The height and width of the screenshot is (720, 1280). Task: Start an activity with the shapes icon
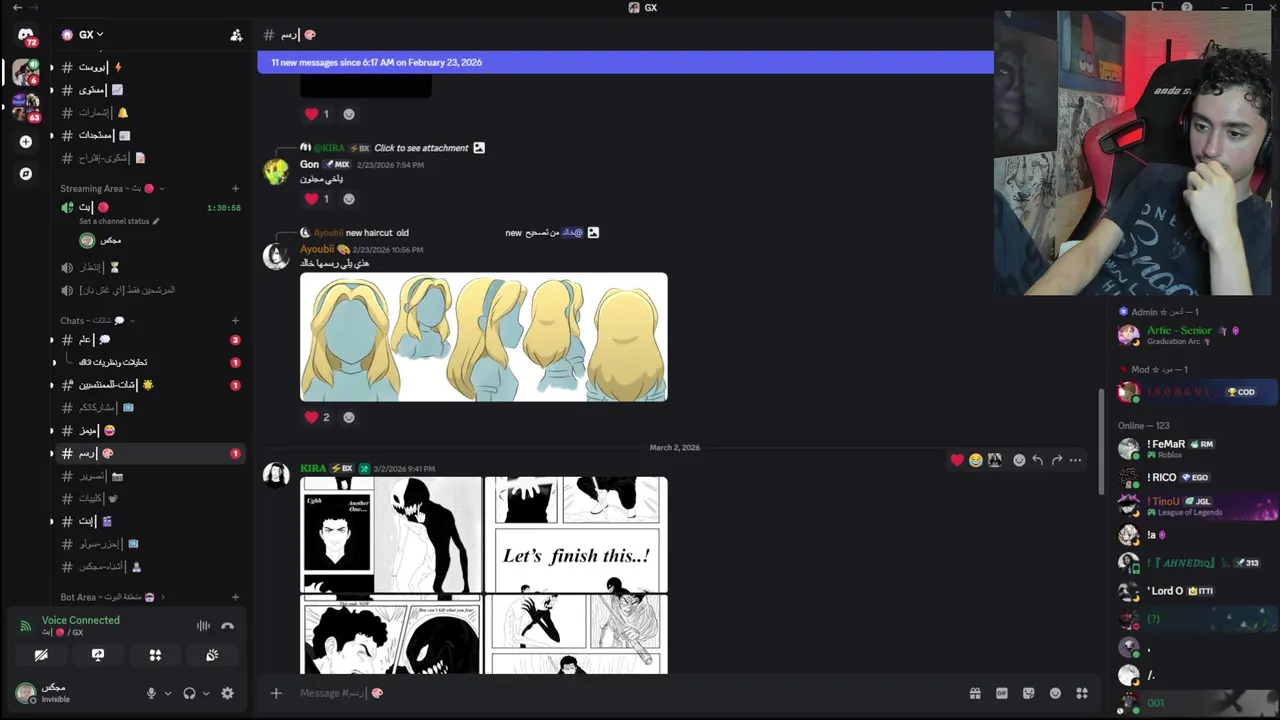click(x=155, y=655)
